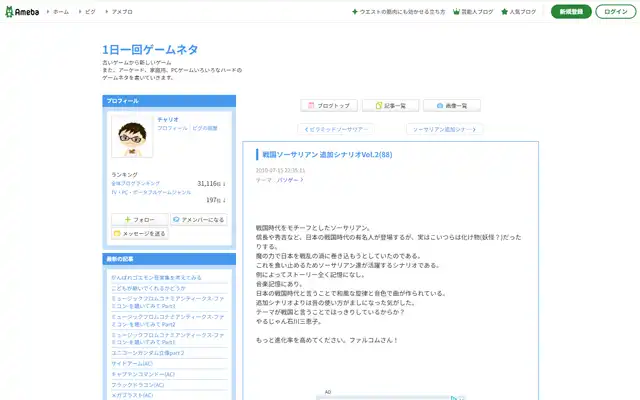Go to ホーム in top navigation
This screenshot has width=640, height=400.
click(x=60, y=12)
